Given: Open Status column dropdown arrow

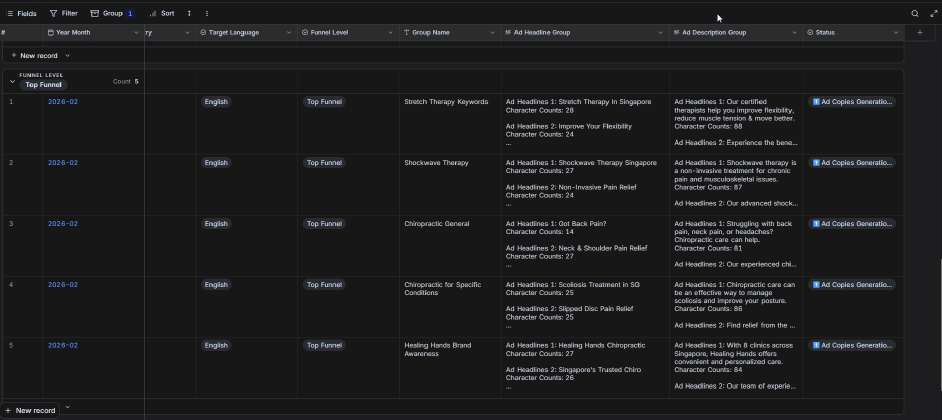Looking at the screenshot, I should pos(896,33).
